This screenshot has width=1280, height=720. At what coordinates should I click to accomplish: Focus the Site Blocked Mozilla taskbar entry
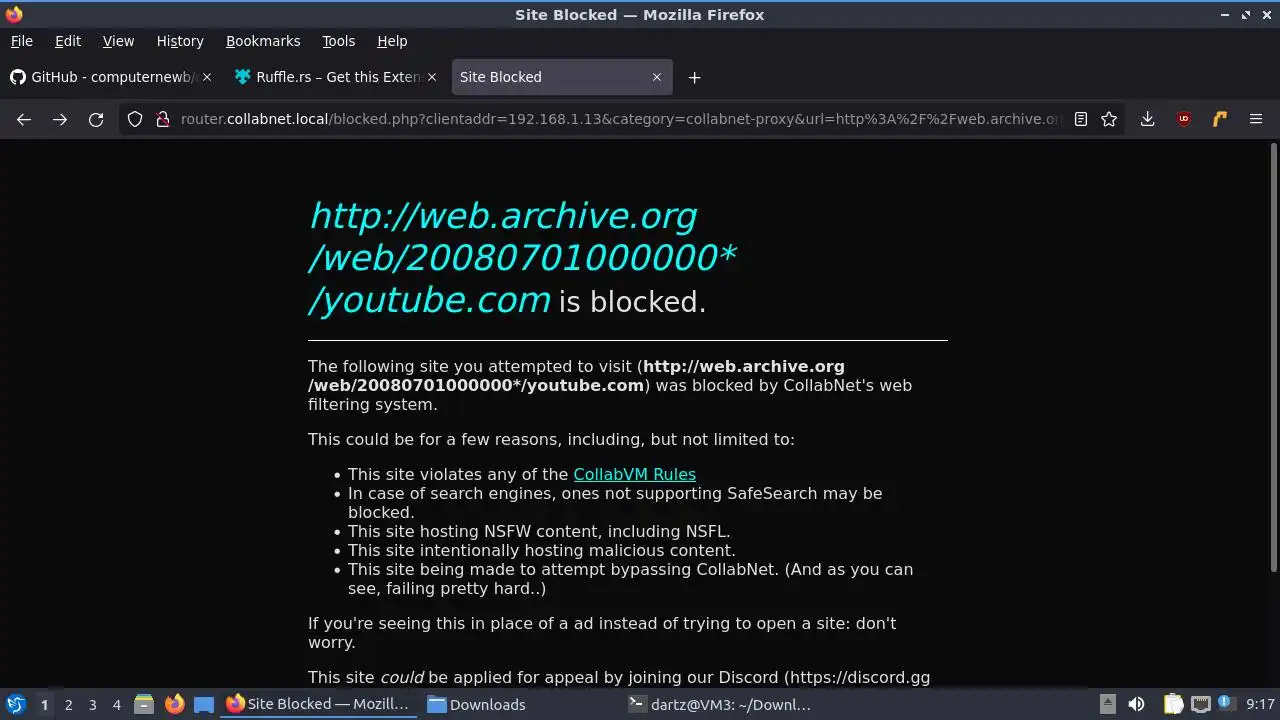[x=319, y=704]
